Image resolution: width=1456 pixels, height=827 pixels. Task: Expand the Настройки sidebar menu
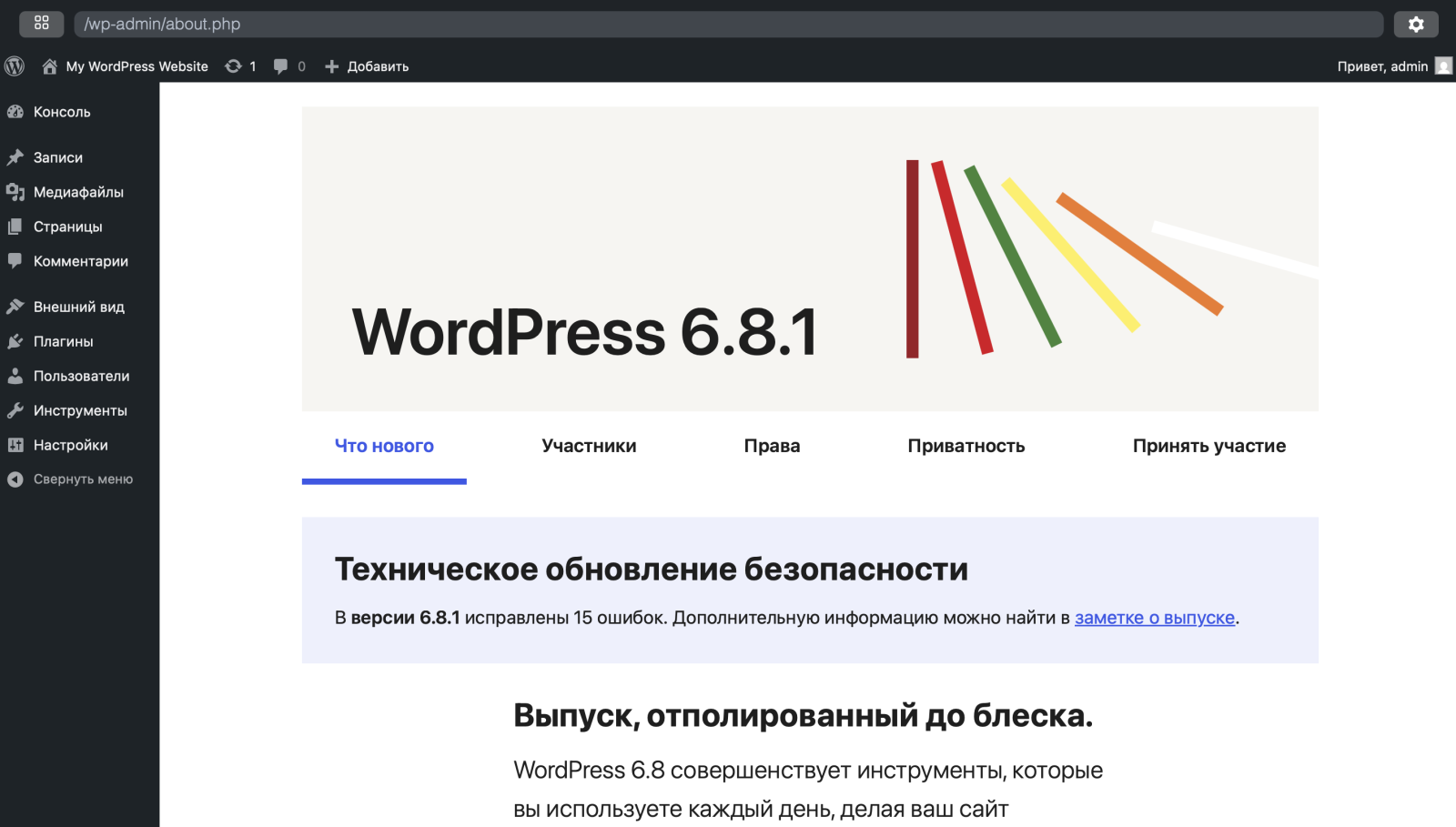click(70, 445)
